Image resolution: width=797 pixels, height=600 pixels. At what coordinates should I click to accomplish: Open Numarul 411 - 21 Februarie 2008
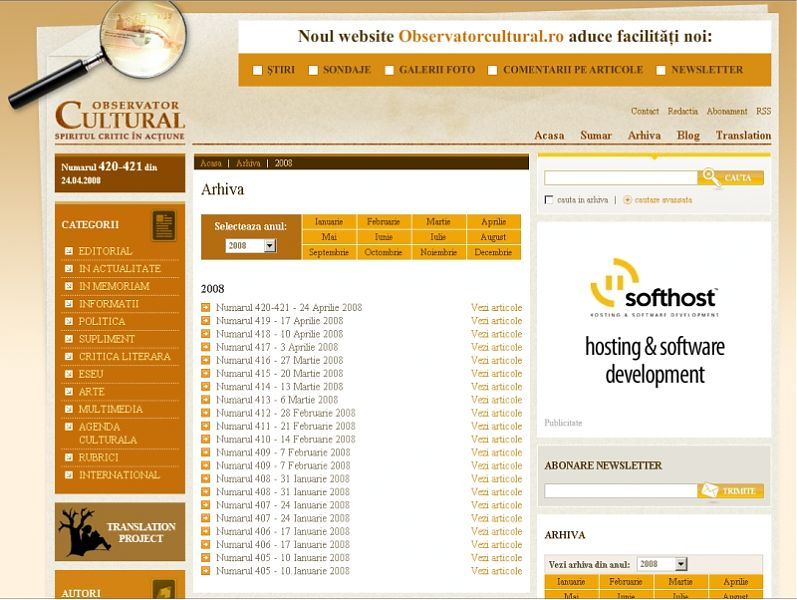click(x=285, y=426)
